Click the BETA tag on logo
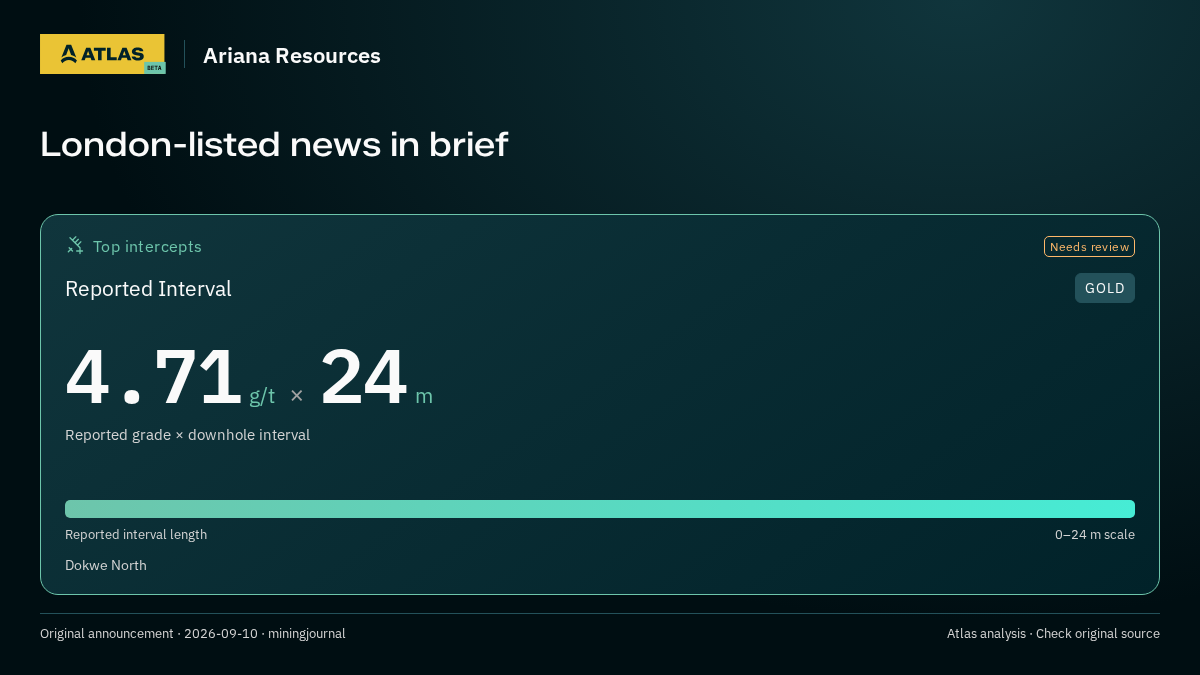1200x675 pixels. [x=154, y=68]
